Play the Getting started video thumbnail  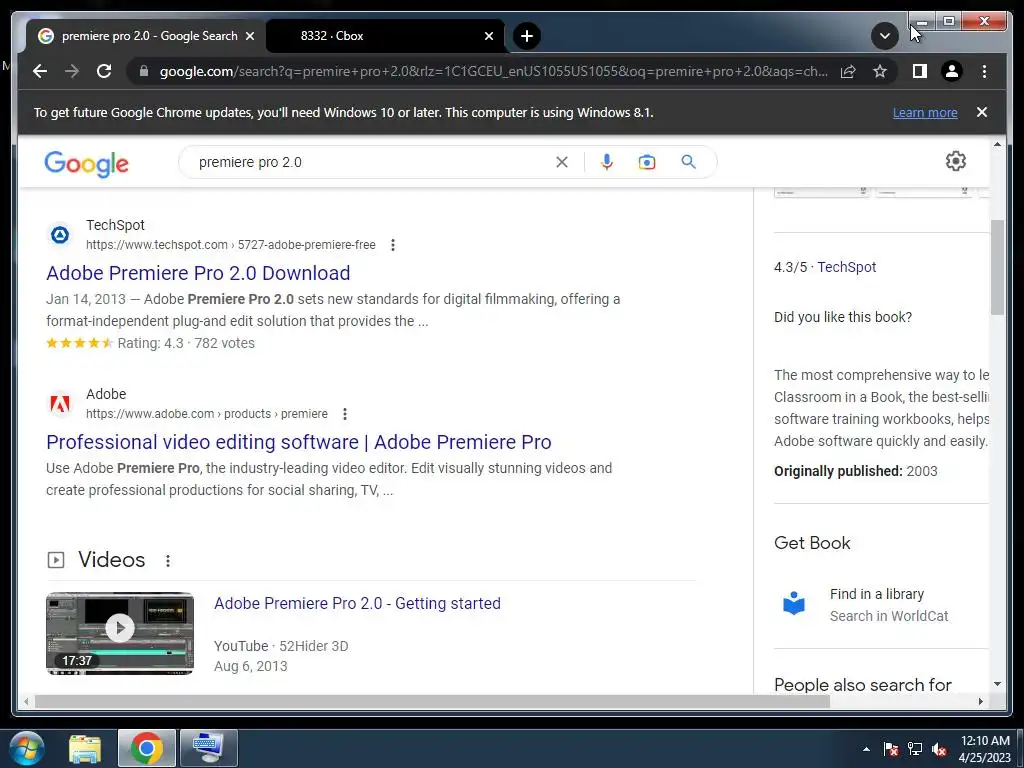(x=120, y=633)
